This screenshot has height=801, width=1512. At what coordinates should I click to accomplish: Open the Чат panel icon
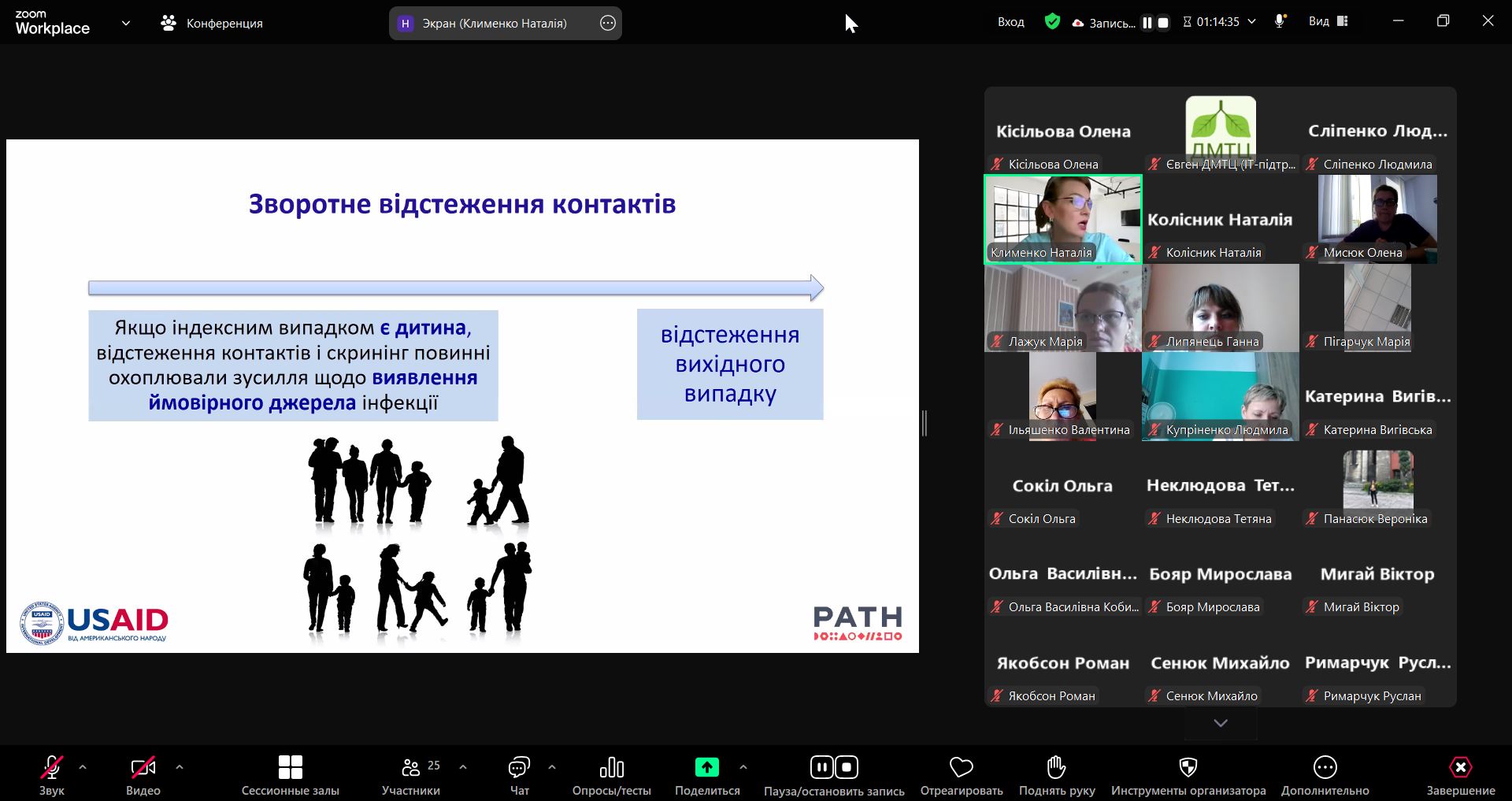(519, 767)
